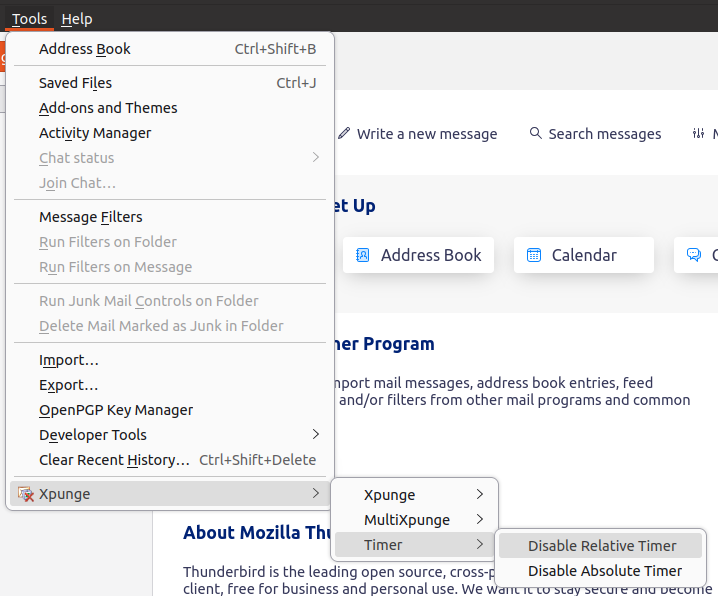Open the Tools menu in menu bar
The image size is (718, 596).
[29, 19]
